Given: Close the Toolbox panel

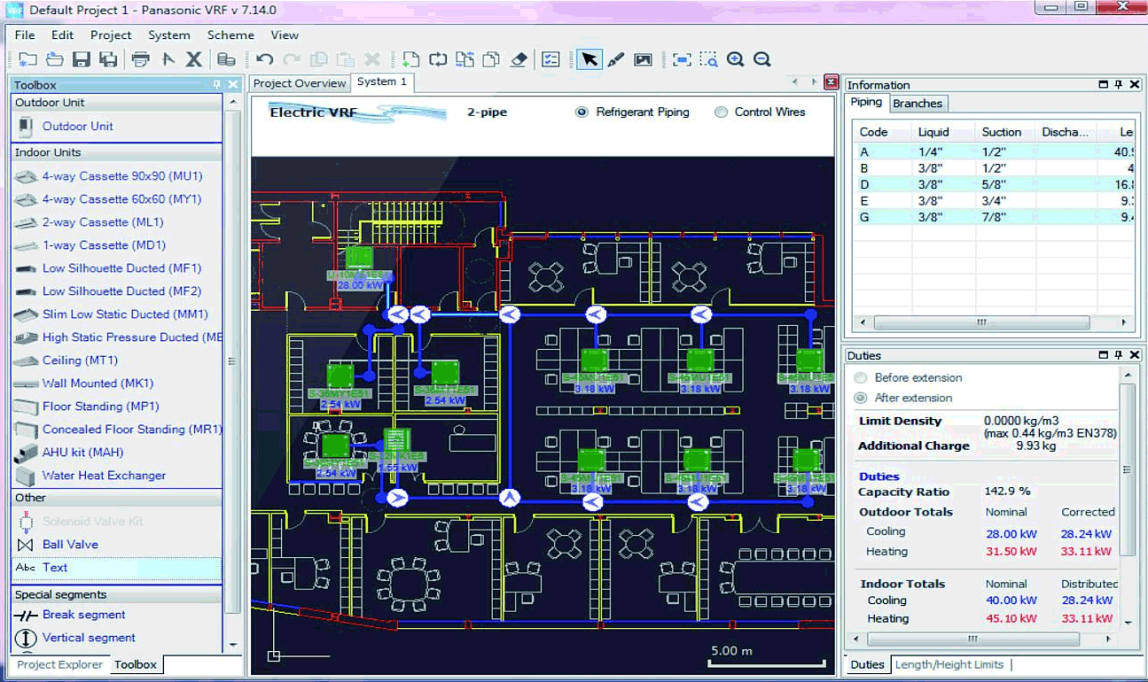Looking at the screenshot, I should (x=233, y=85).
